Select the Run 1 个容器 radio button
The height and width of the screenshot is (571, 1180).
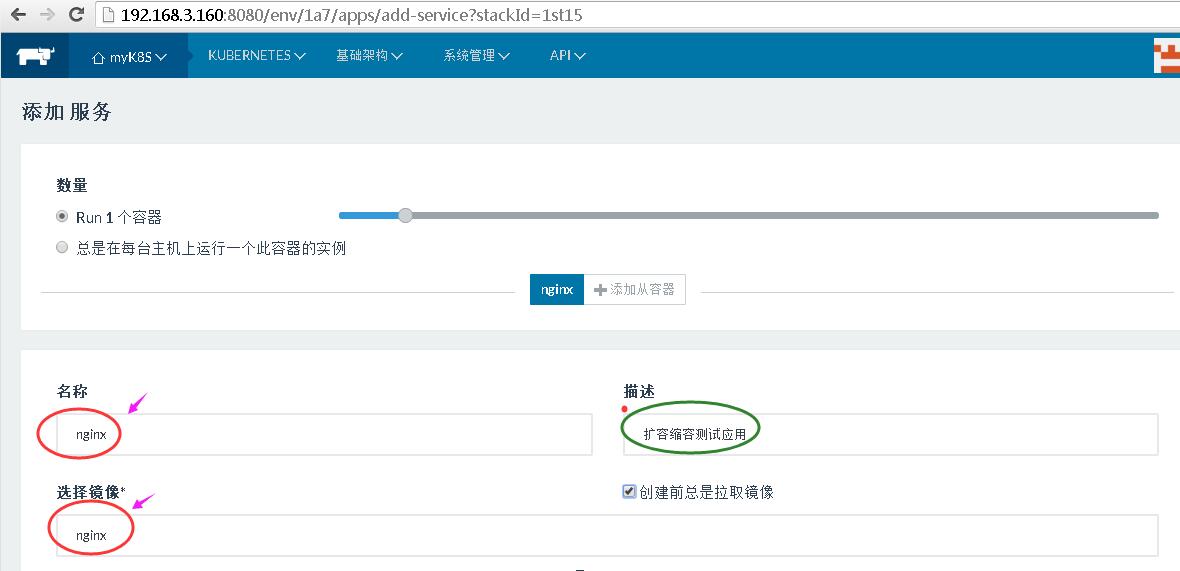tap(62, 217)
